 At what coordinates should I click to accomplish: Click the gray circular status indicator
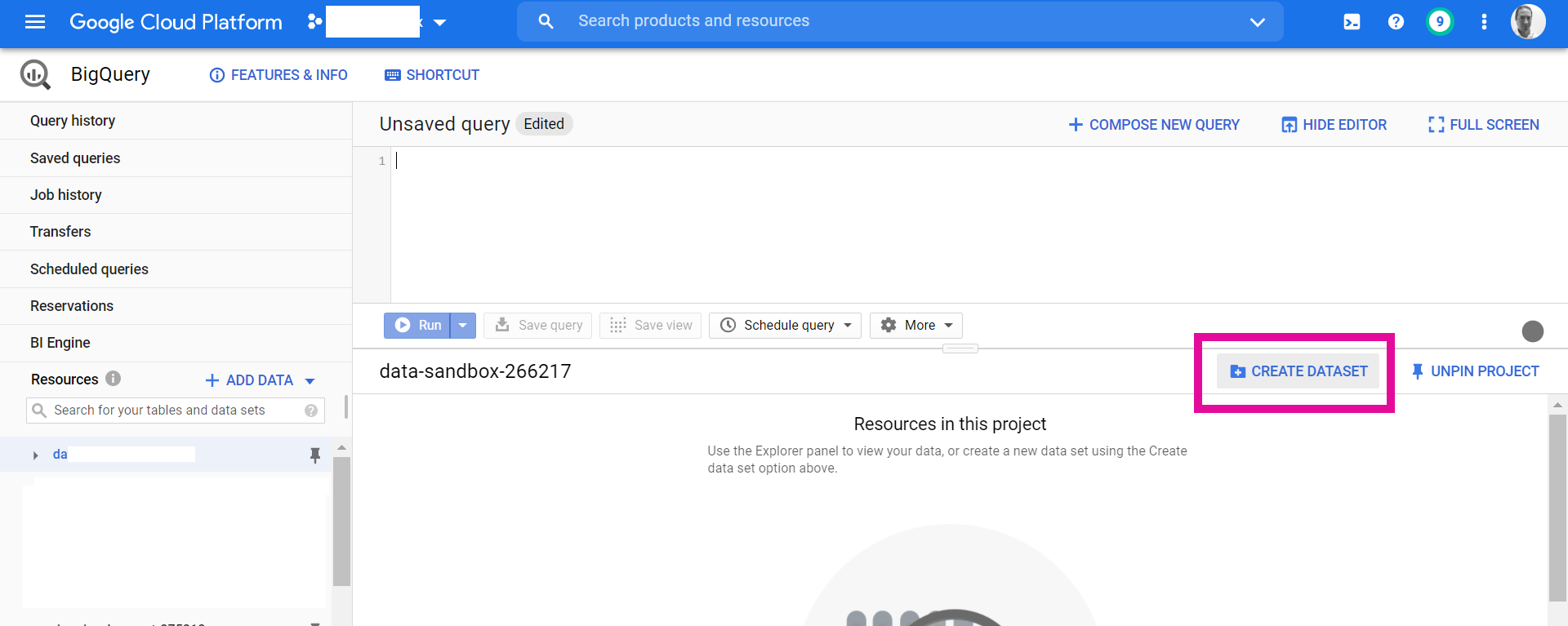point(1533,331)
